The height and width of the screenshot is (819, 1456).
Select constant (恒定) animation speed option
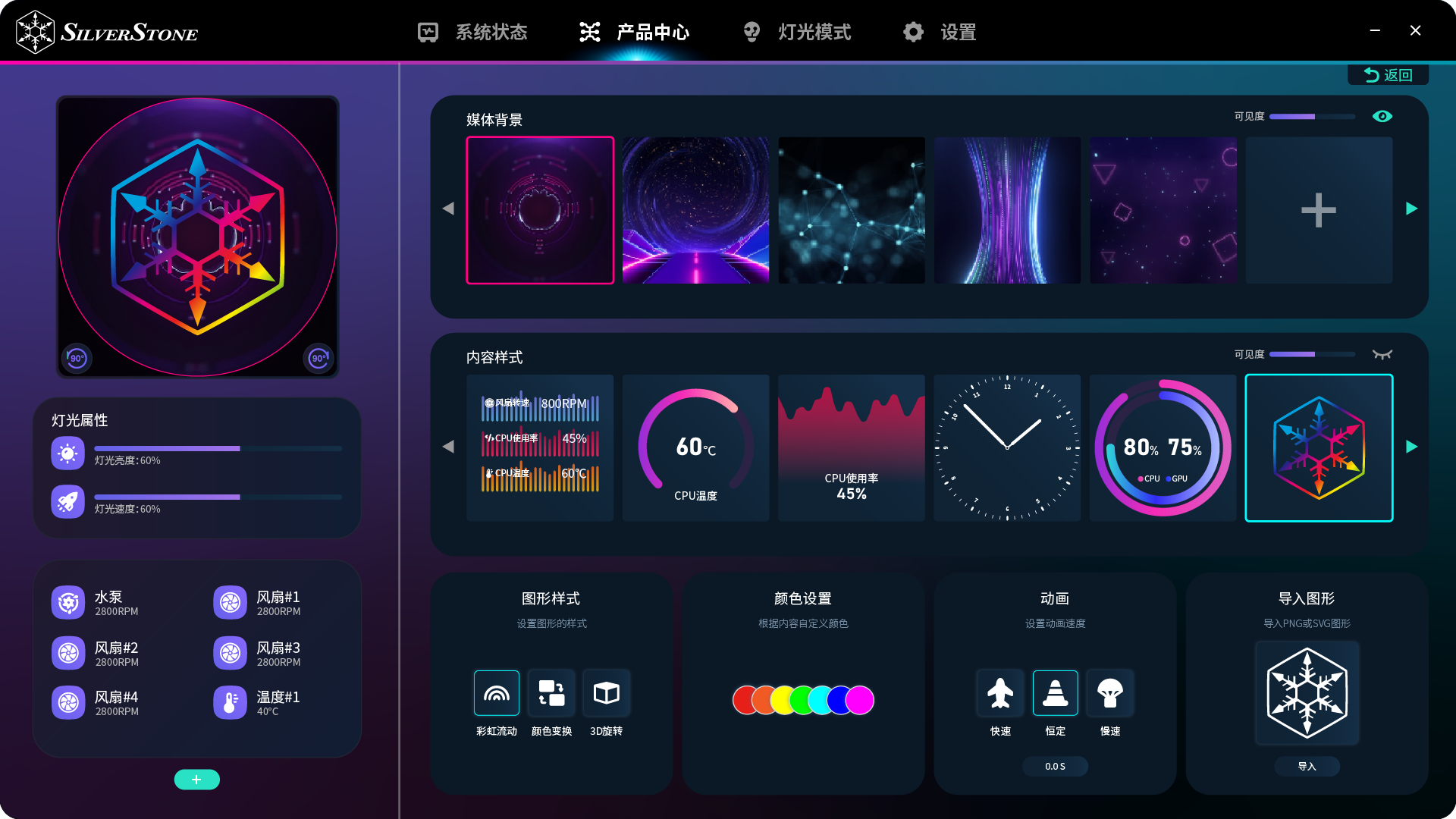pyautogui.click(x=1055, y=693)
